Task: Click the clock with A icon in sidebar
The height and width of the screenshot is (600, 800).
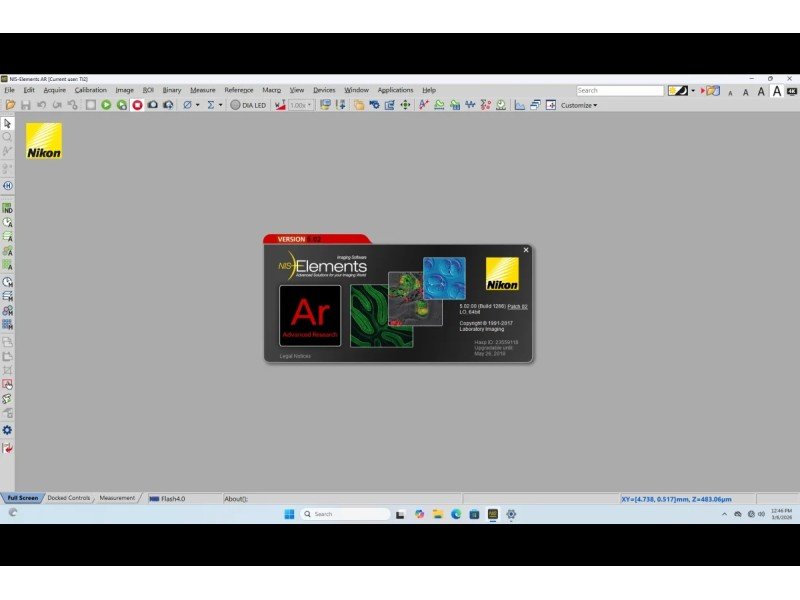Action: point(7,222)
